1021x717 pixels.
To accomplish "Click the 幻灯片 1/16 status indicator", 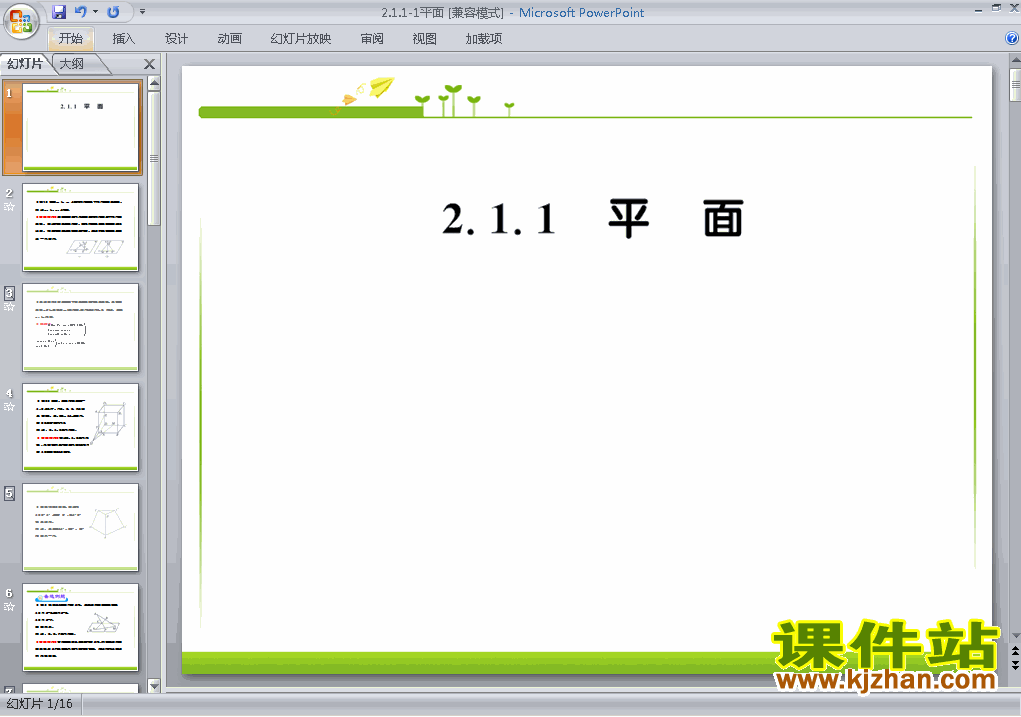I will coord(40,704).
